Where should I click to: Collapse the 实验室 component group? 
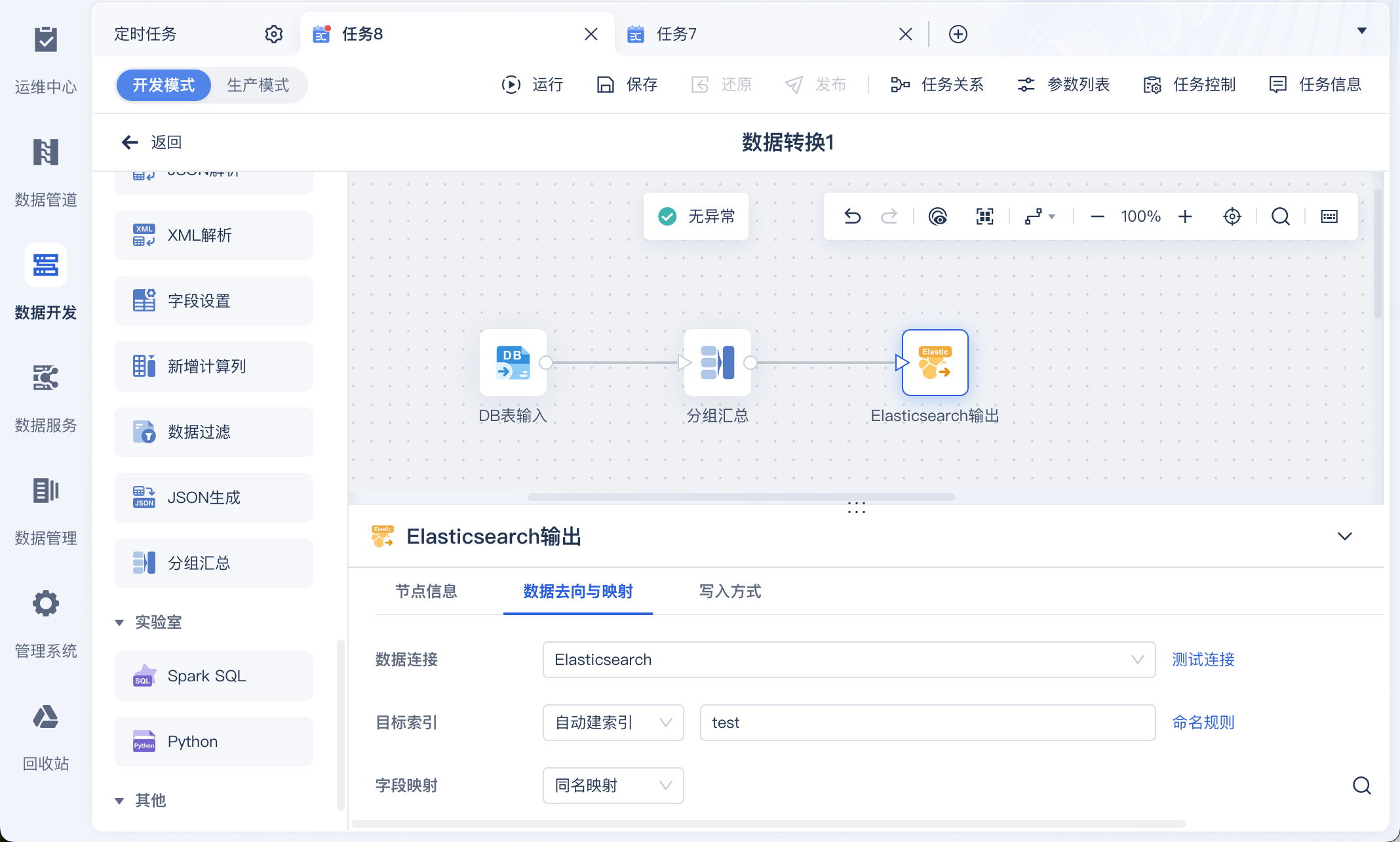119,622
